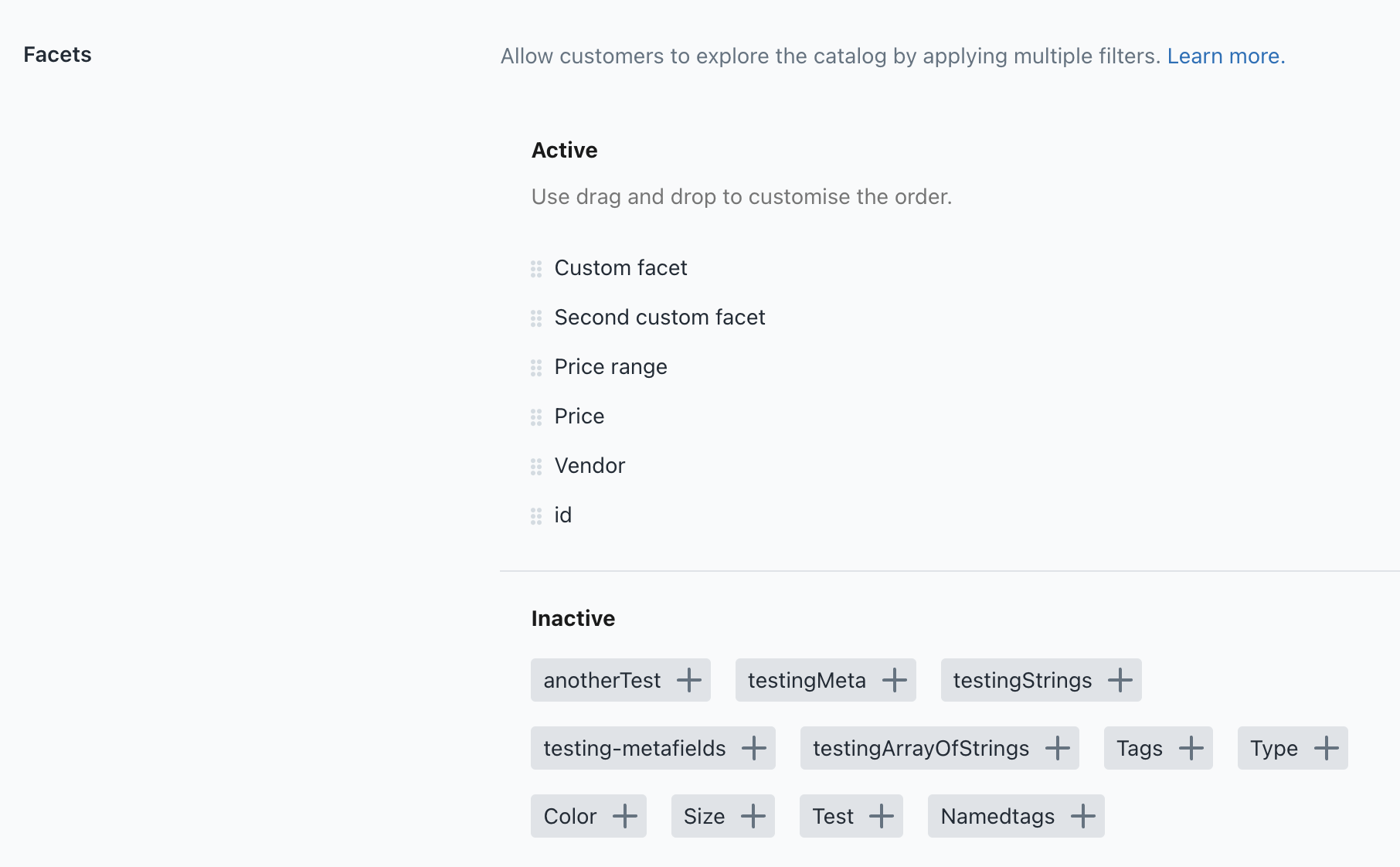Screen dimensions: 1400x867
Task: Click the plus icon on Test
Action: 882,816
